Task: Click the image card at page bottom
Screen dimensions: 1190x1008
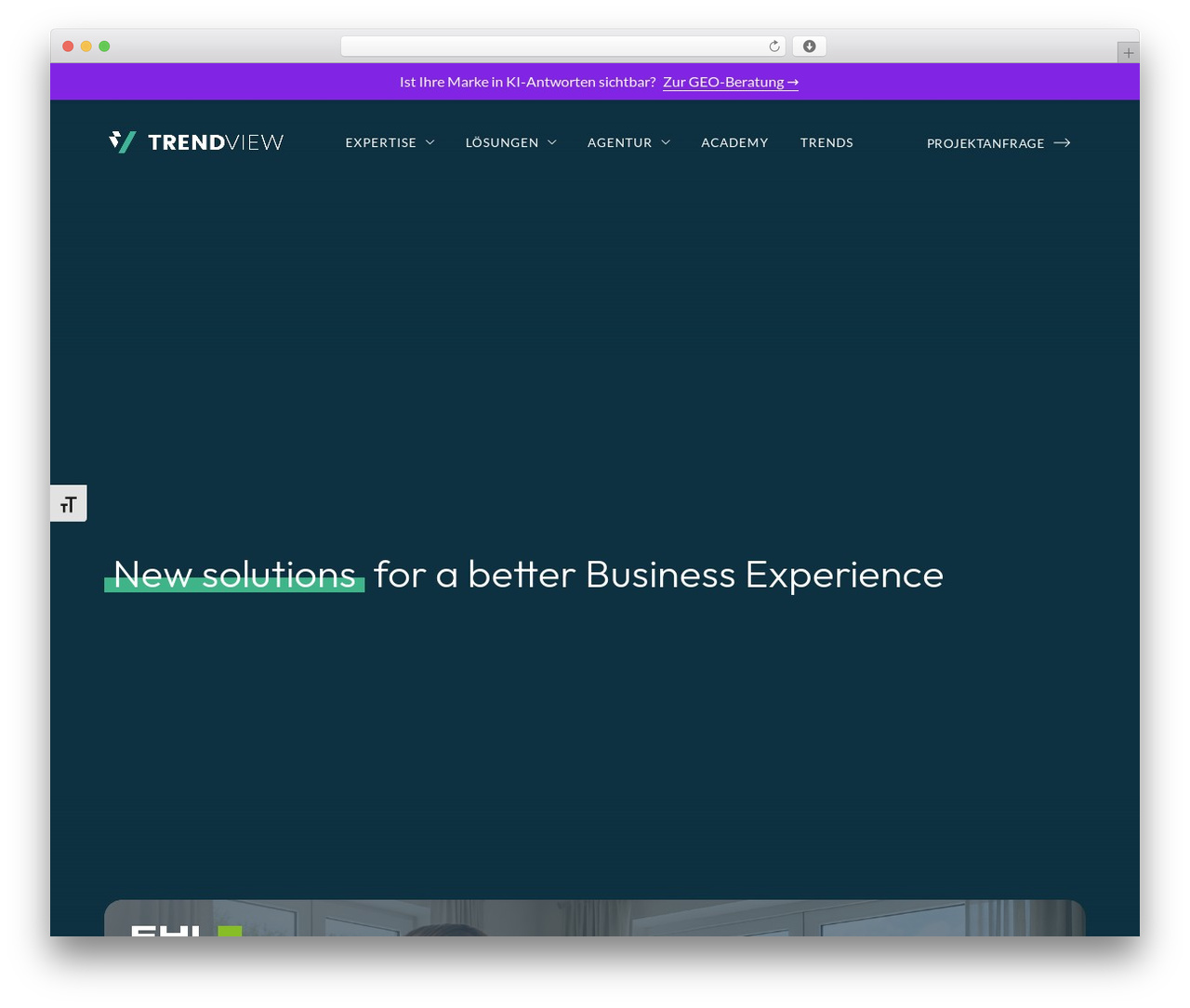Action: [595, 918]
